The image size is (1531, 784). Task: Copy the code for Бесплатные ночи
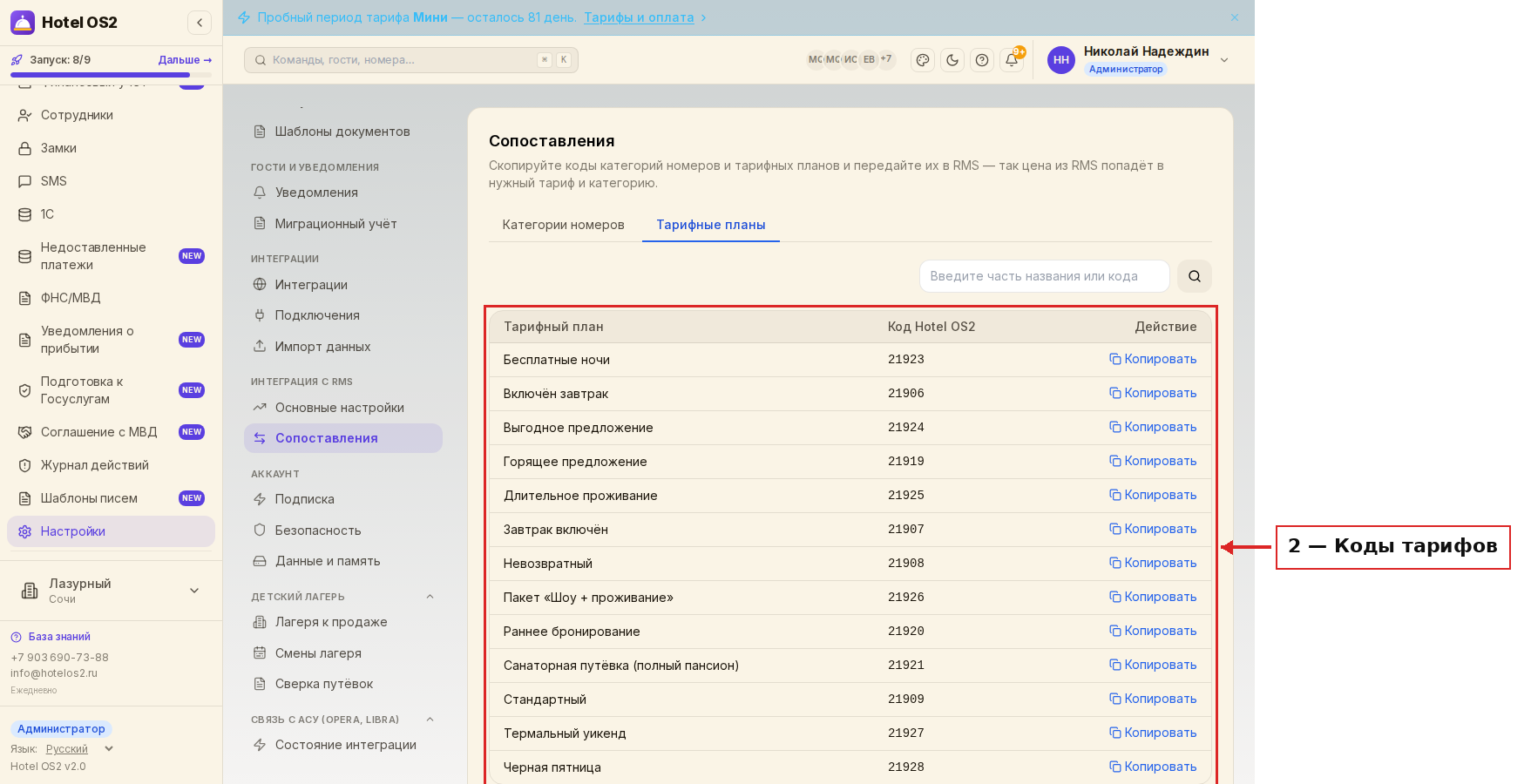coord(1153,359)
